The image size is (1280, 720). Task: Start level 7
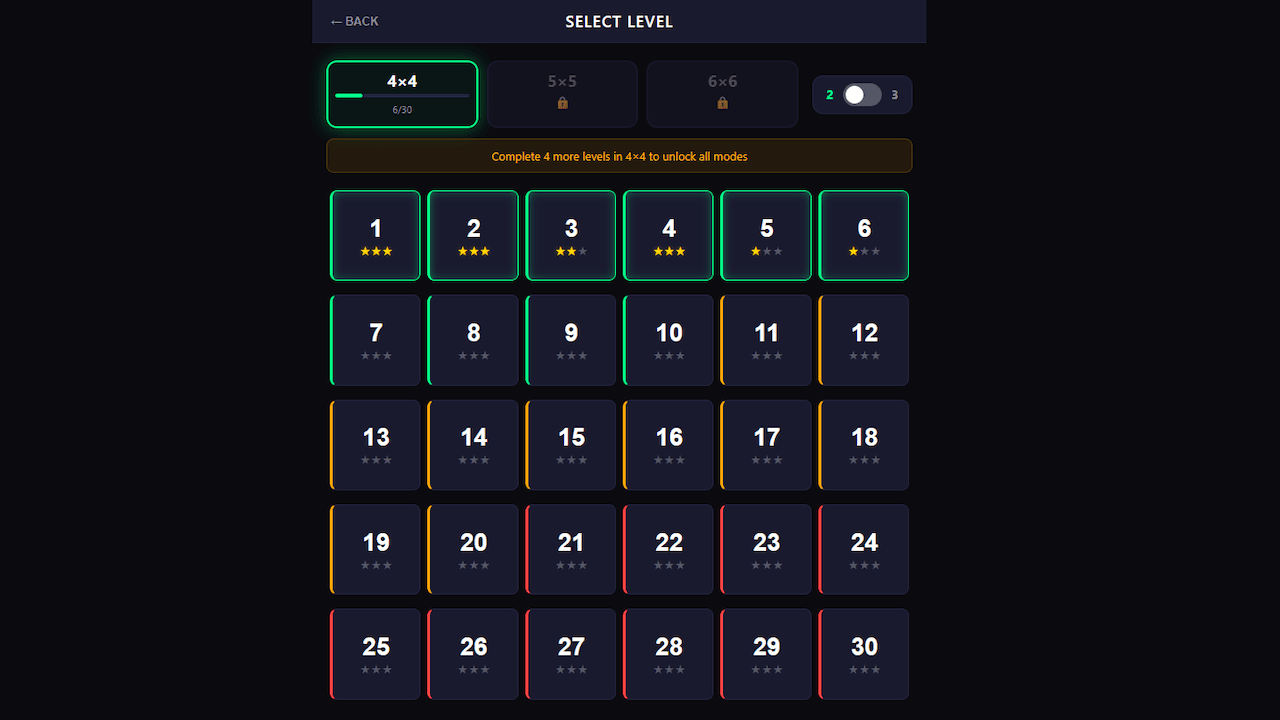tap(376, 340)
